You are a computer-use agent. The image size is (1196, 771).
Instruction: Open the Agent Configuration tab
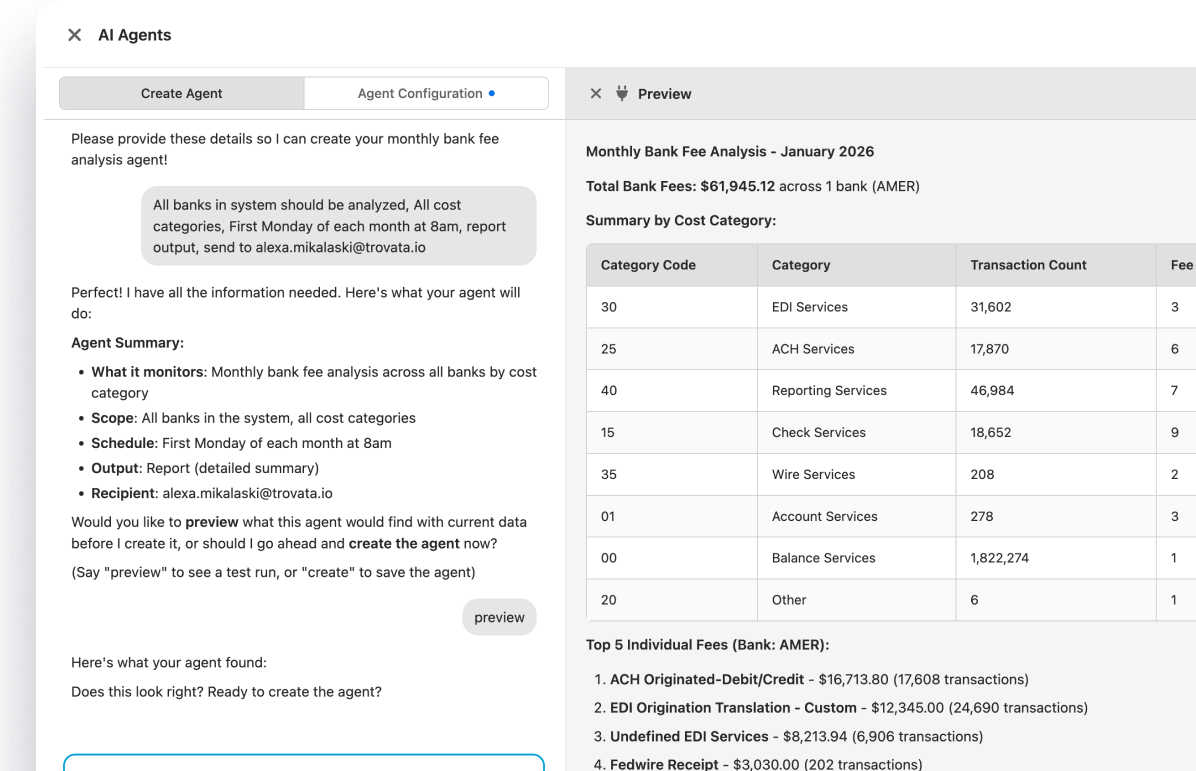[420, 93]
